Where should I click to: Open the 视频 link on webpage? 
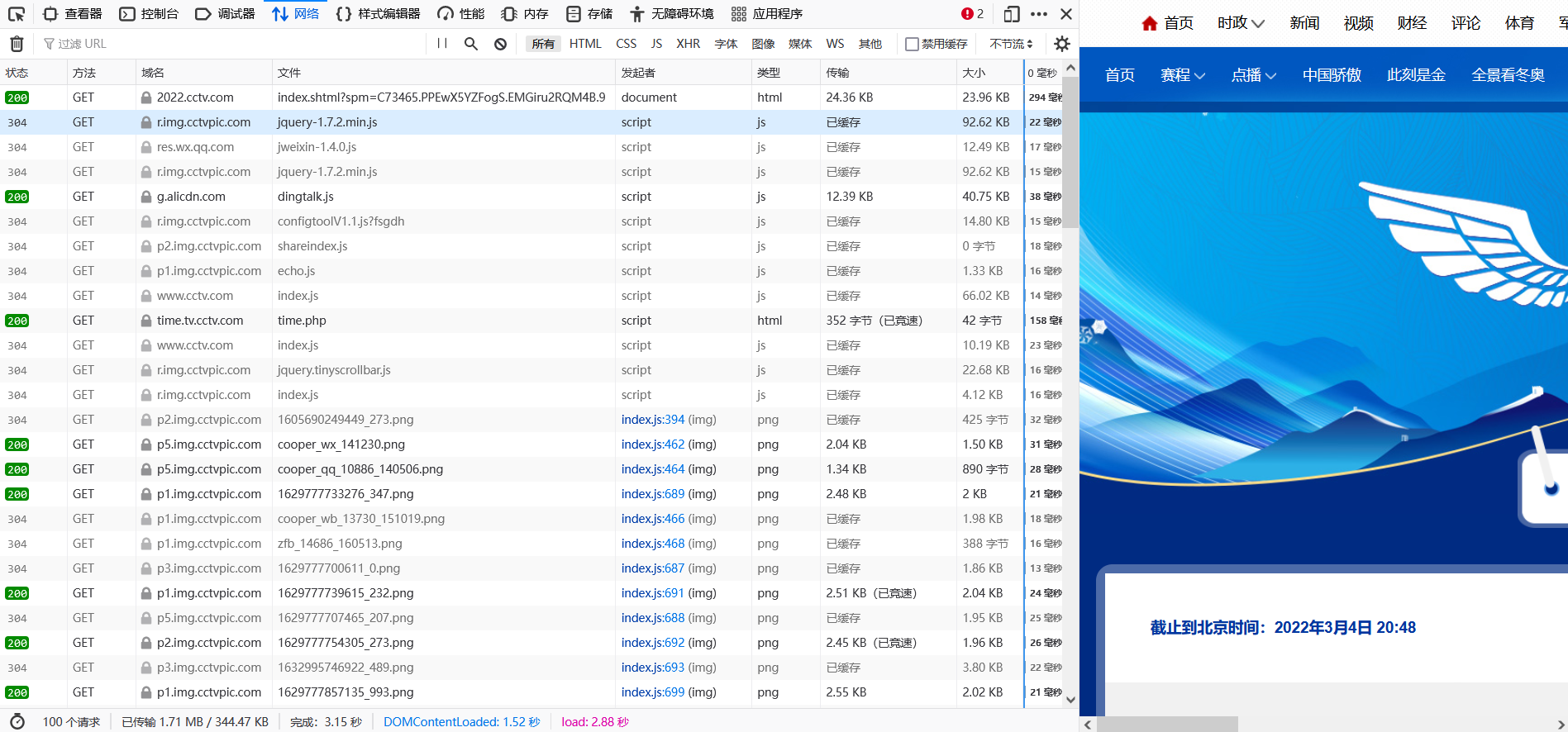(x=1358, y=23)
